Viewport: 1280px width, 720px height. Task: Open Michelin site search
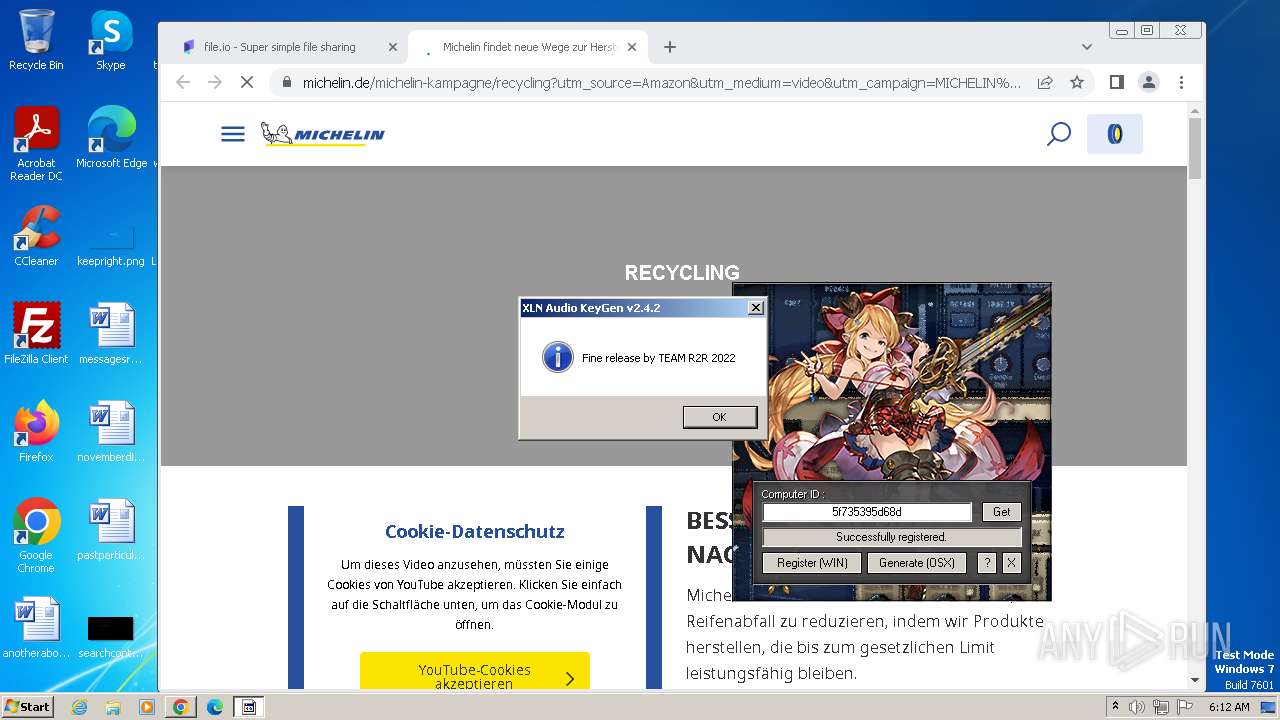coord(1059,134)
